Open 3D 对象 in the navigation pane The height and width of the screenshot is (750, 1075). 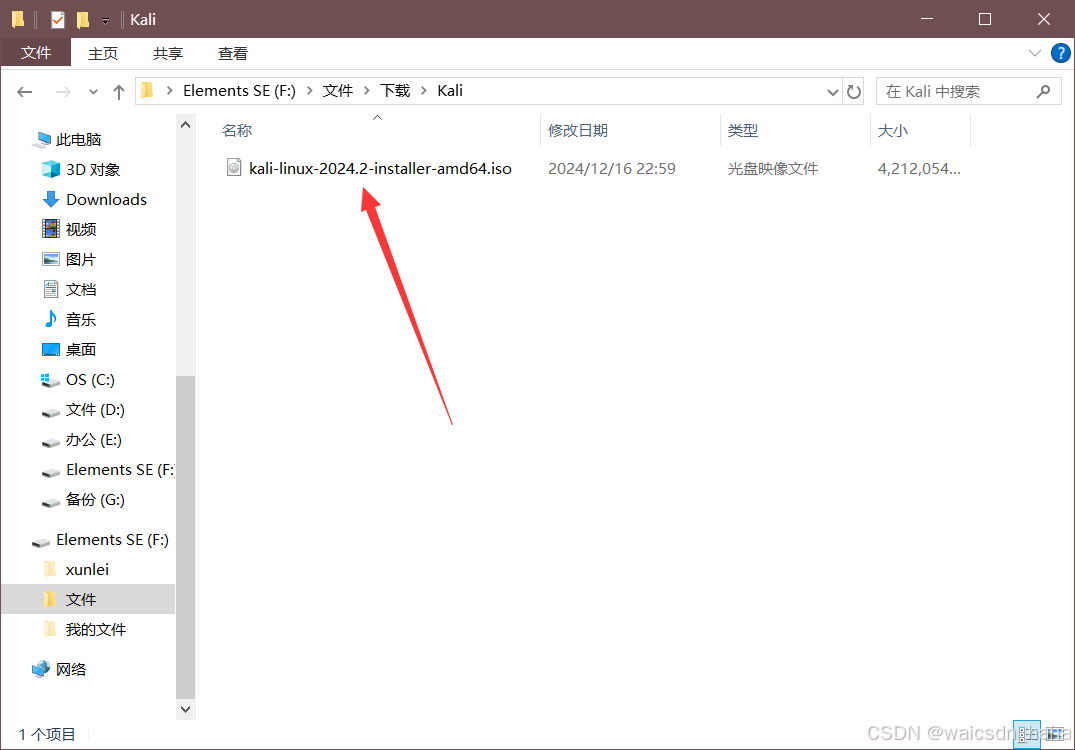[93, 169]
